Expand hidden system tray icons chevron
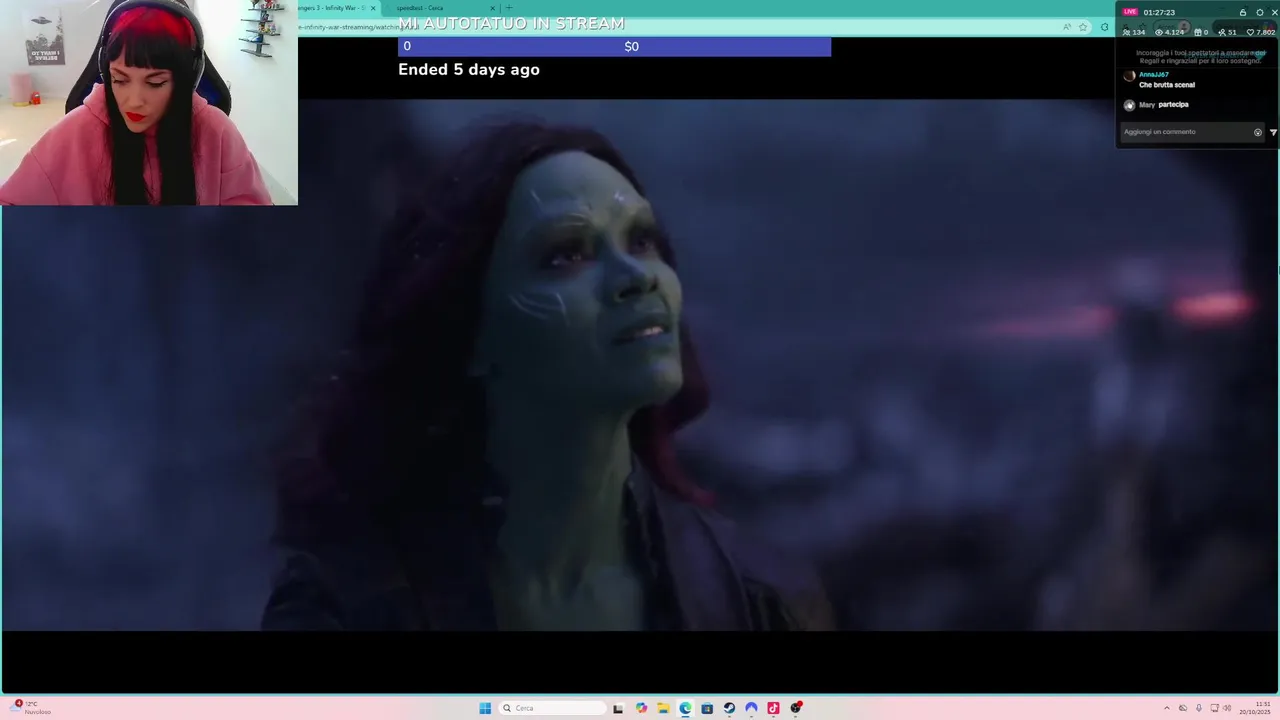The width and height of the screenshot is (1280, 720). pos(1167,708)
